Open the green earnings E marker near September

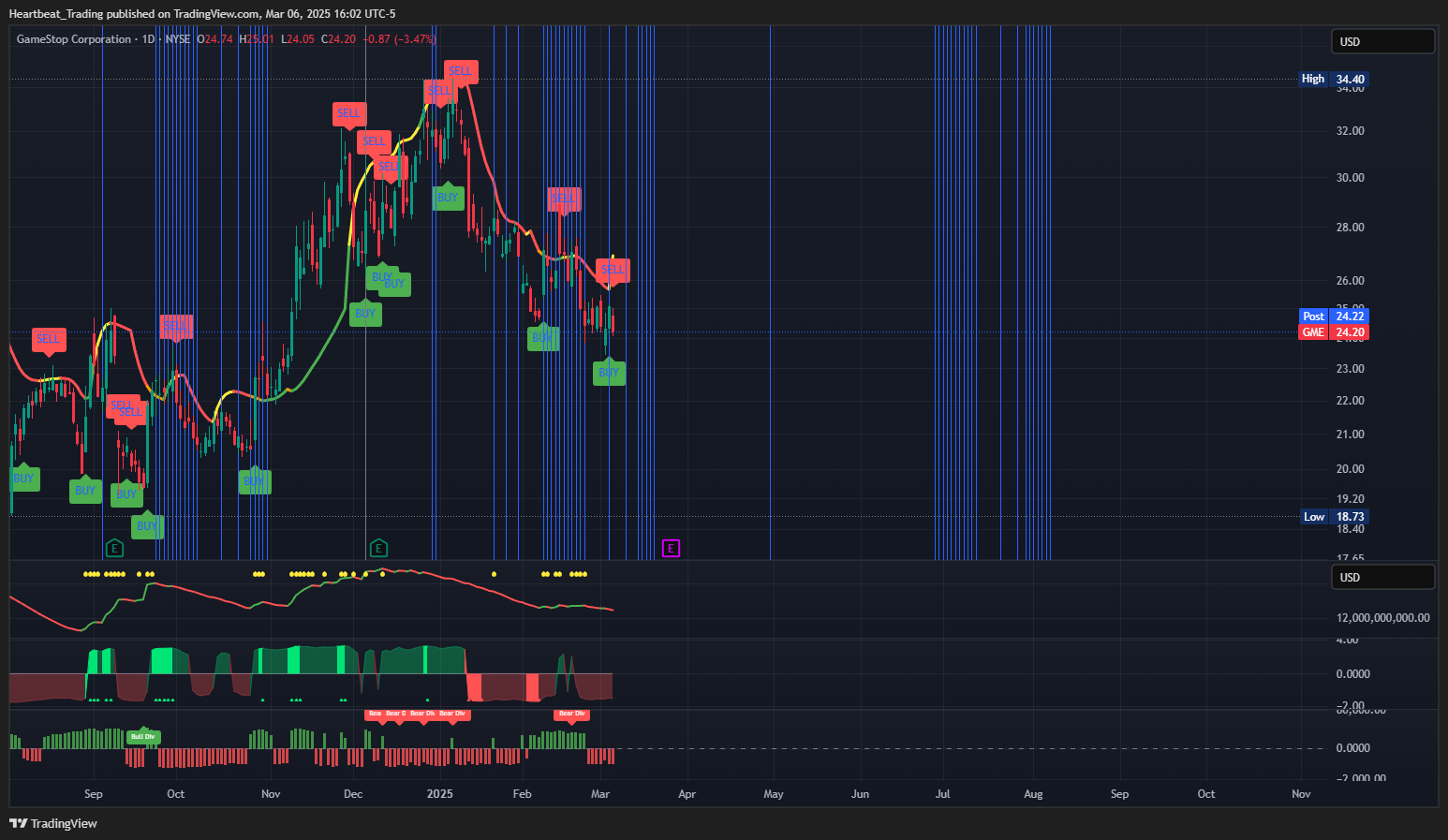click(x=114, y=548)
